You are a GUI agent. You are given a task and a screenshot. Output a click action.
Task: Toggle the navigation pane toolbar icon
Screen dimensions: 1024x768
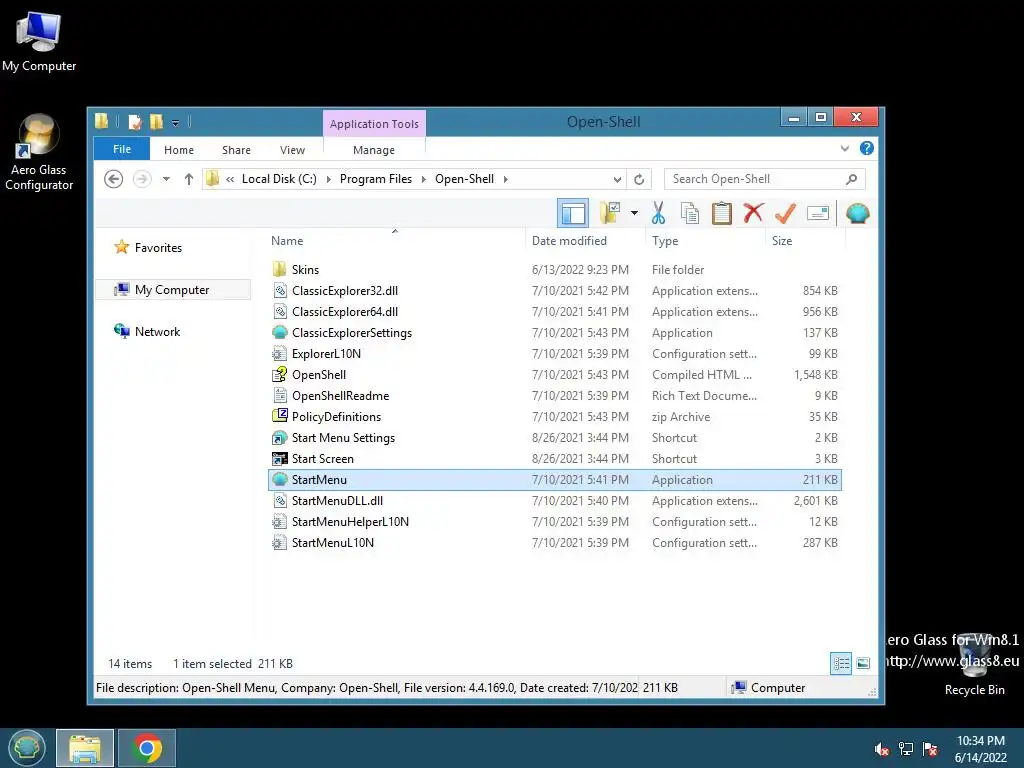click(573, 213)
